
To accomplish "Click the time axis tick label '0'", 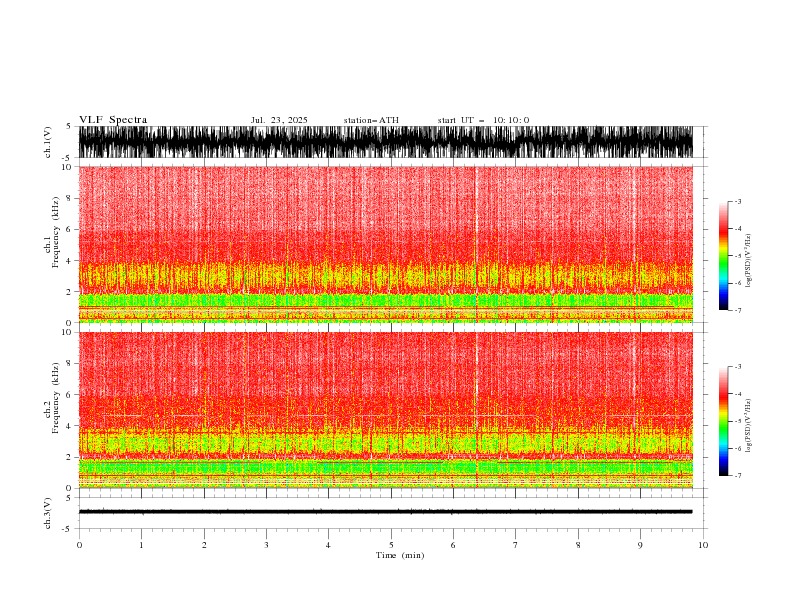I will [x=79, y=545].
